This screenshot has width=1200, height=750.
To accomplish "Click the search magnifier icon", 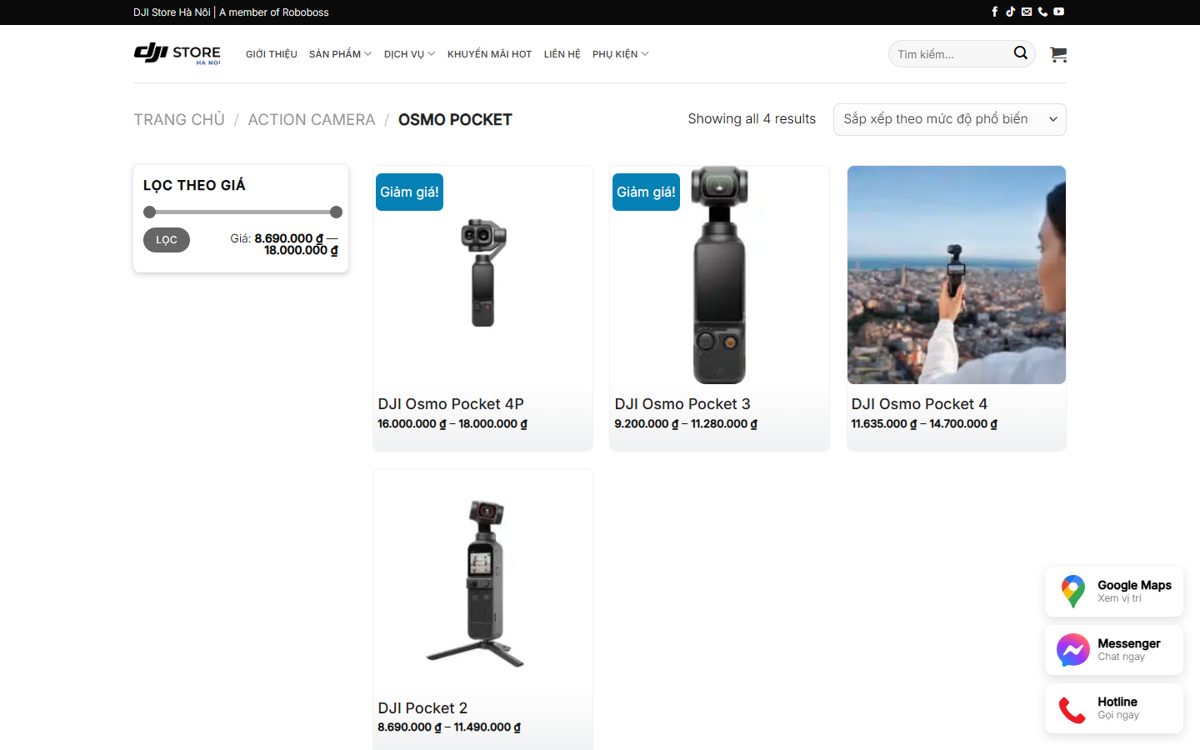I will (1021, 53).
